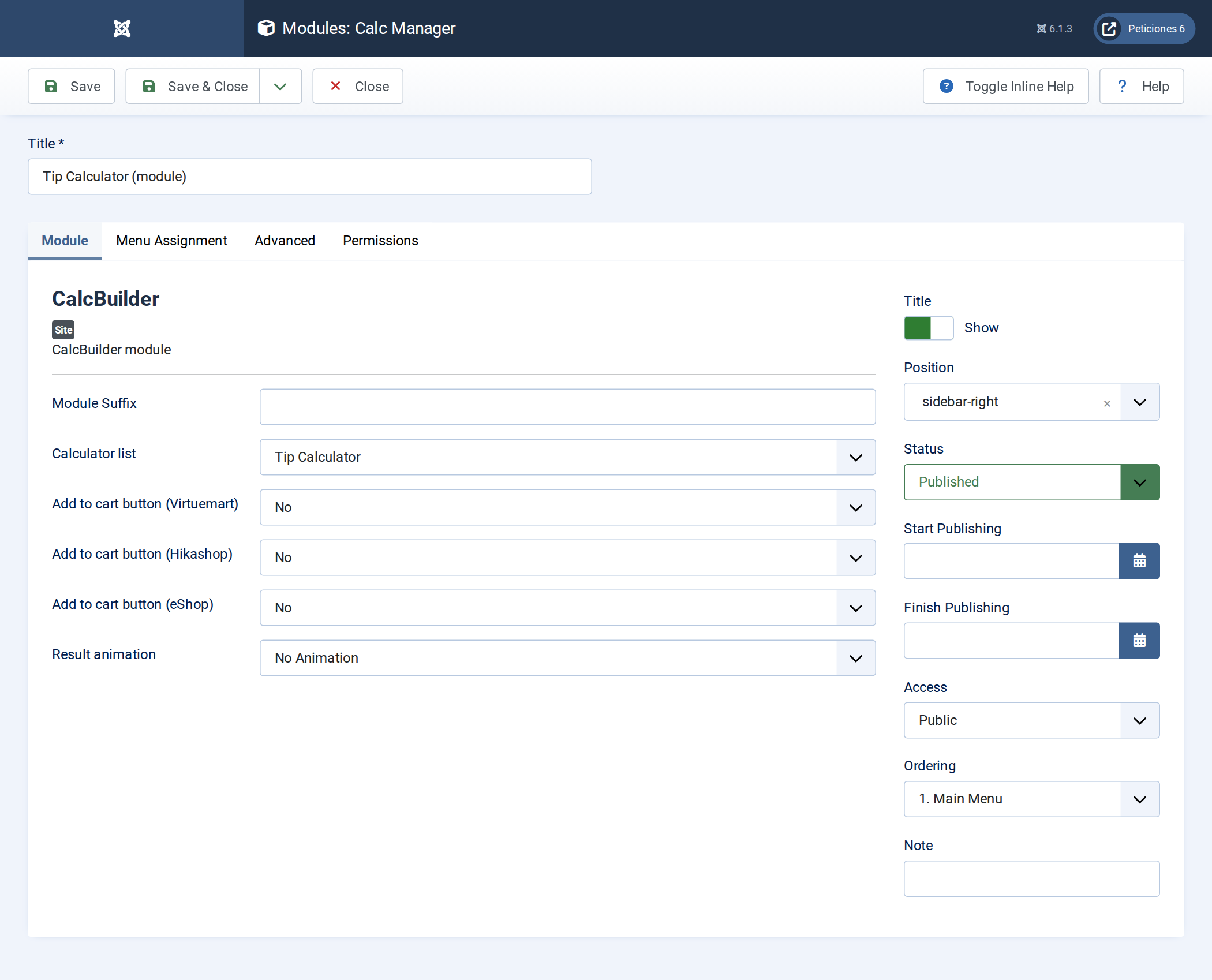Open Peticiones 6 site preview link
Image resolution: width=1212 pixels, height=980 pixels.
(1144, 29)
